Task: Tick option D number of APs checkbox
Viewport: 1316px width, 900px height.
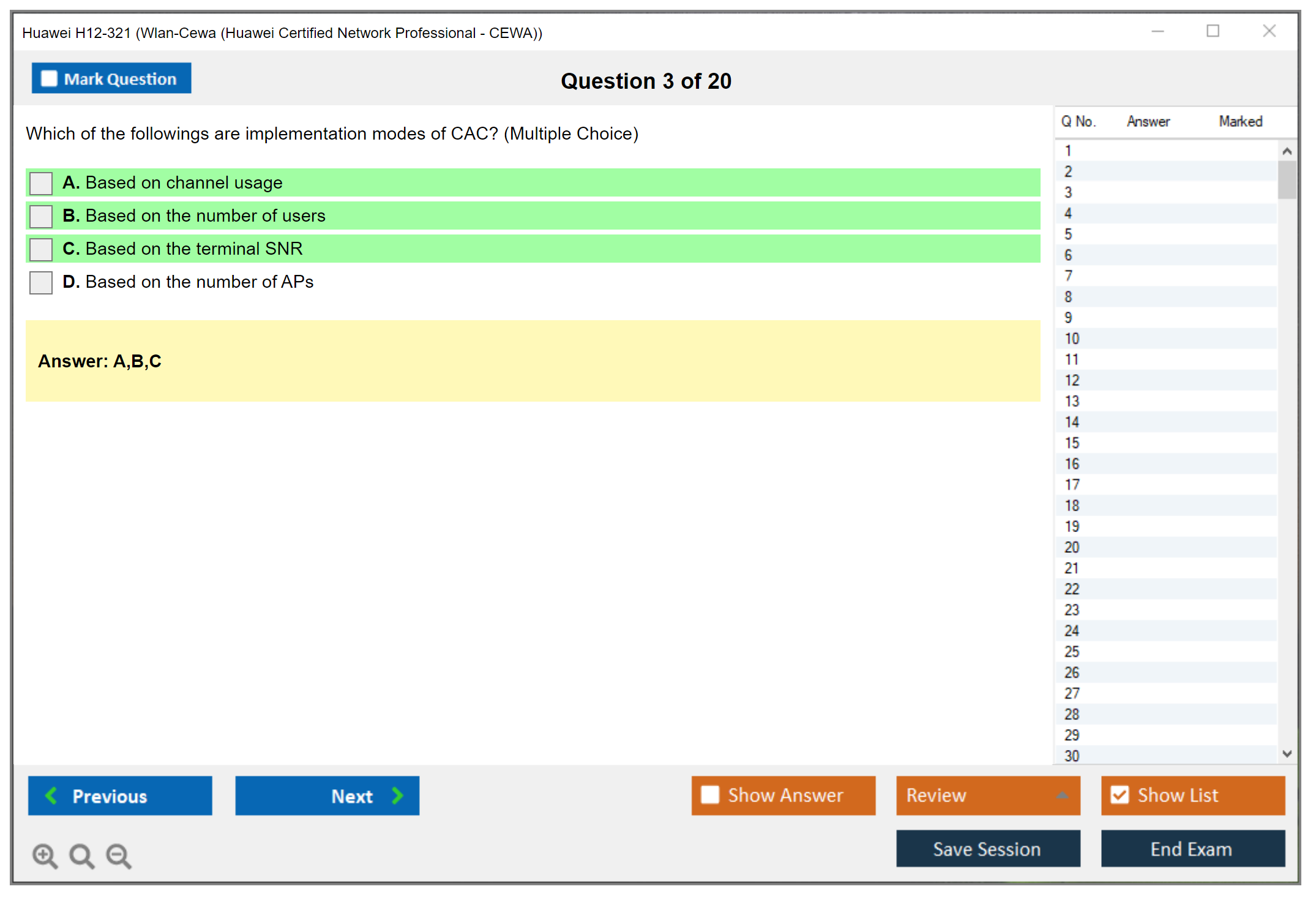Action: 41,282
